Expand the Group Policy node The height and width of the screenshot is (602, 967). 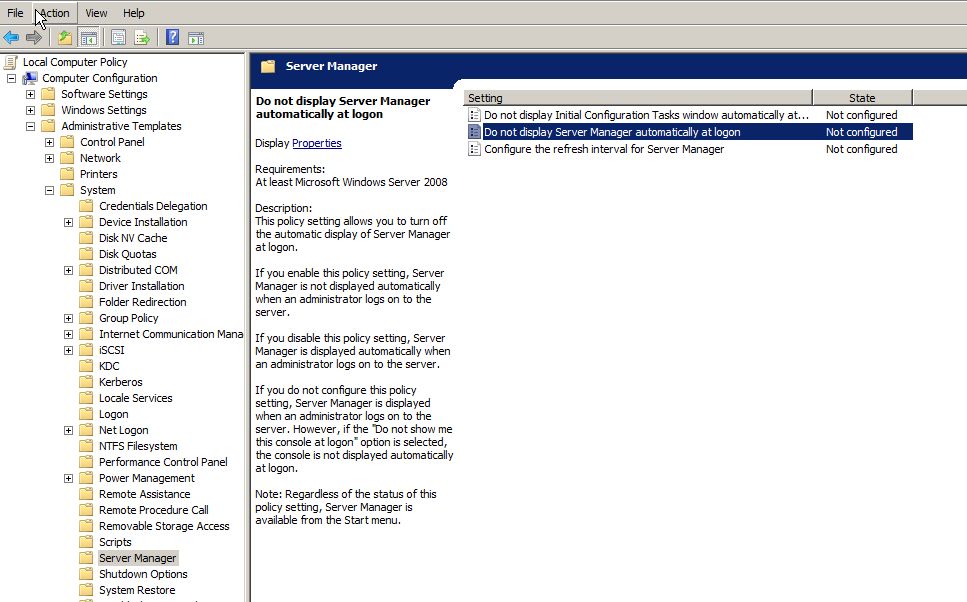coord(68,319)
